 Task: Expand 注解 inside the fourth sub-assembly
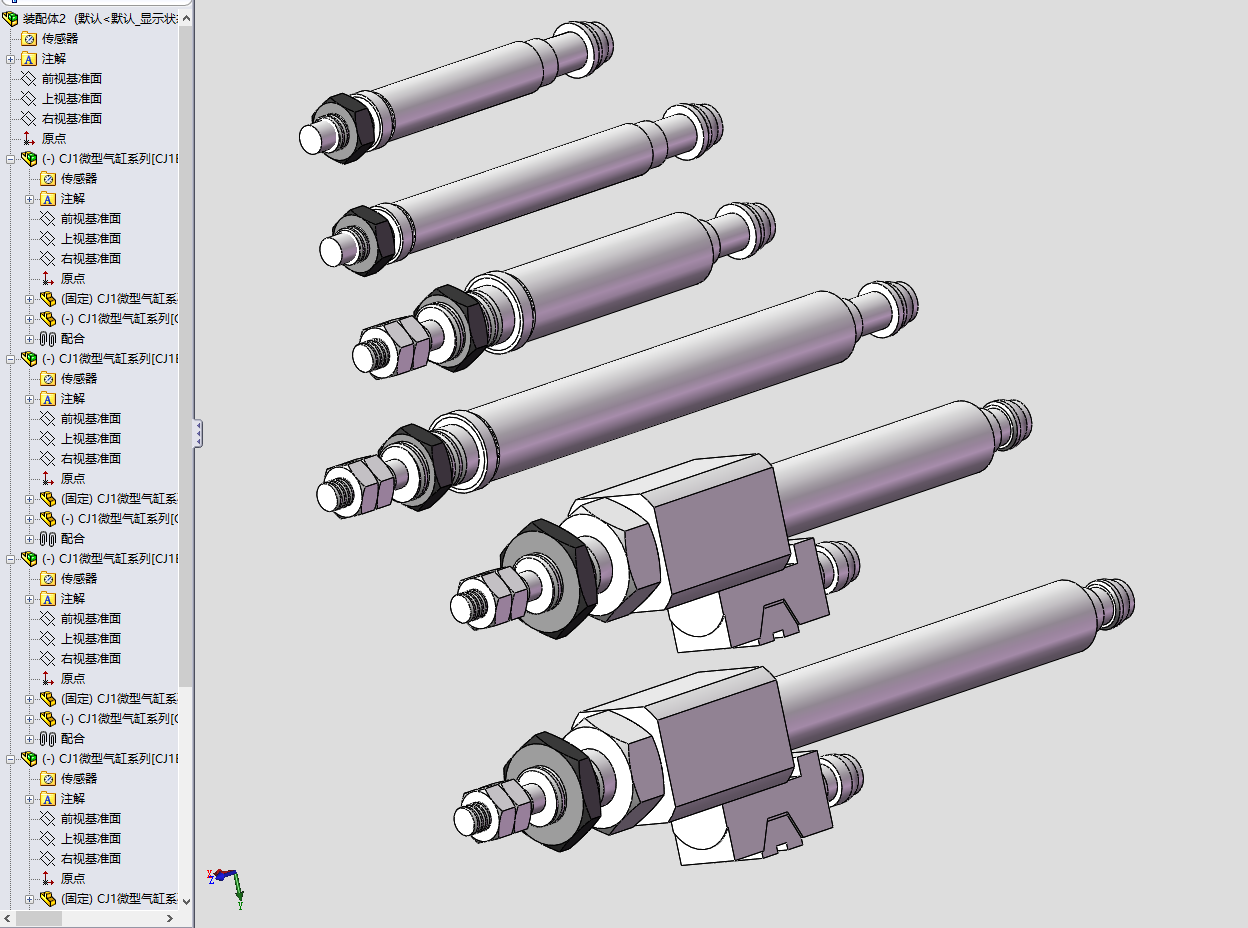pos(29,799)
